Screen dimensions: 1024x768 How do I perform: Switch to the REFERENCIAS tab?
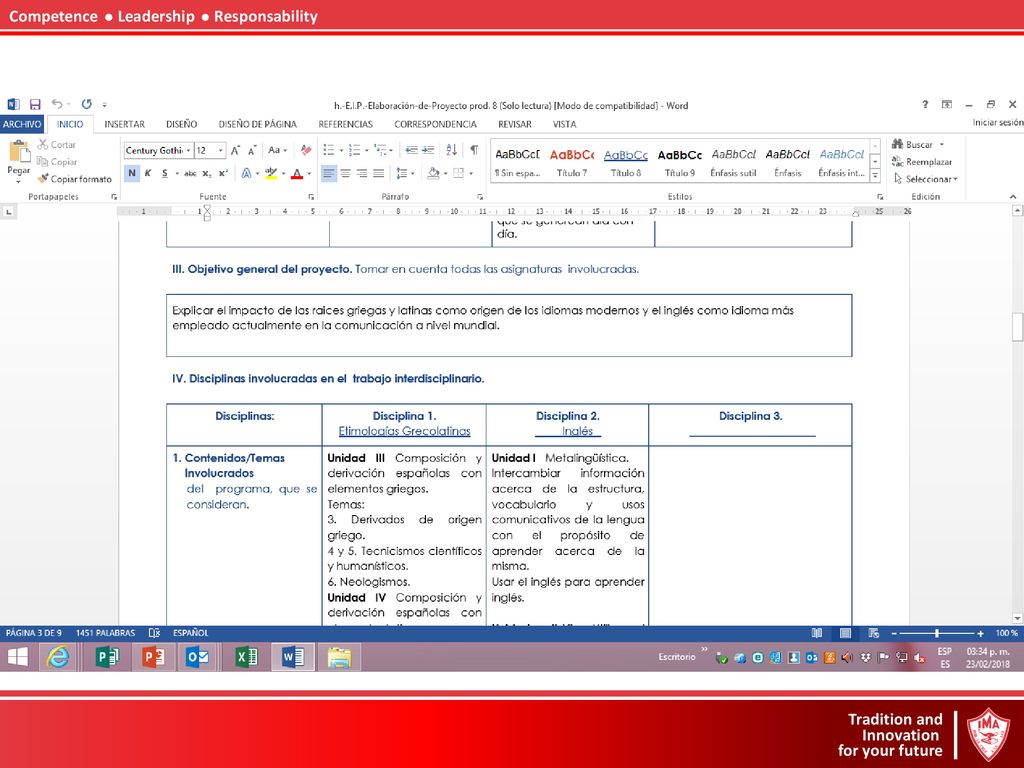pos(345,124)
